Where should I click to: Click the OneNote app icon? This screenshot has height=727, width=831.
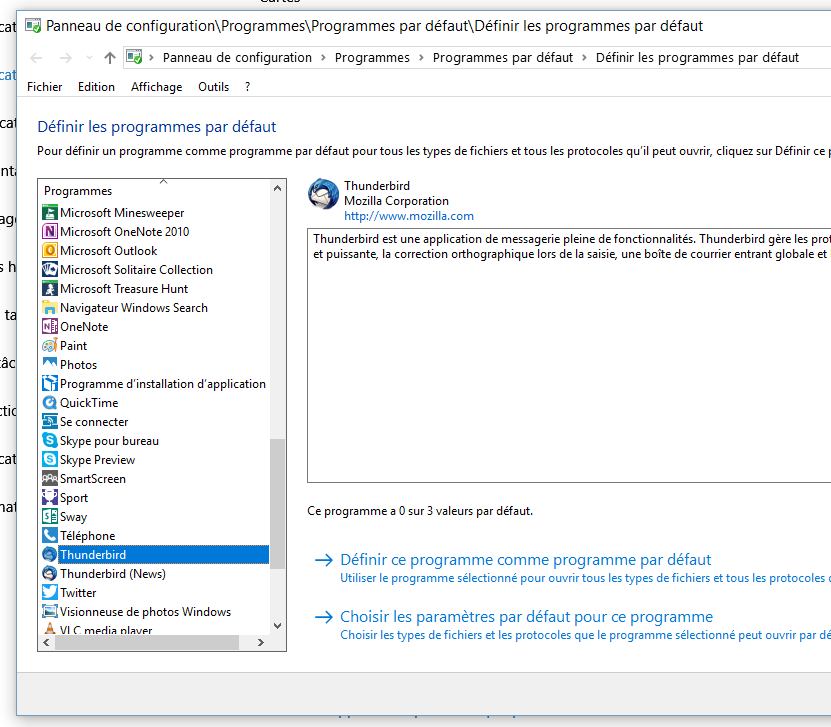click(49, 326)
